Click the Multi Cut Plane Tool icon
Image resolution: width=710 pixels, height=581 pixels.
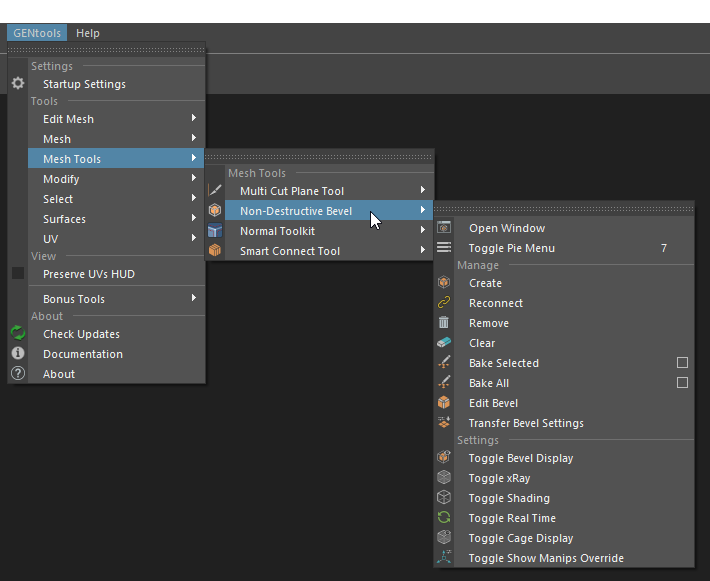point(215,191)
